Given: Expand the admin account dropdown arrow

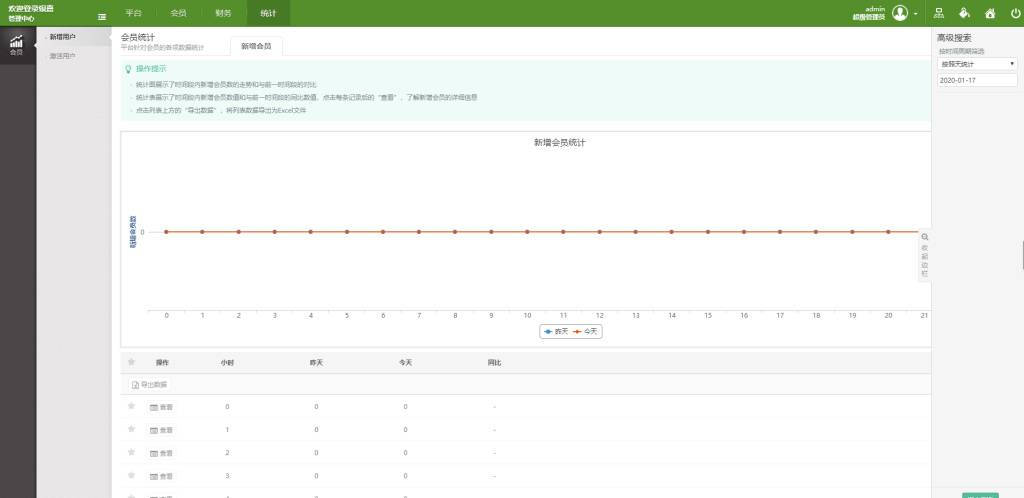Looking at the screenshot, I should (x=916, y=14).
